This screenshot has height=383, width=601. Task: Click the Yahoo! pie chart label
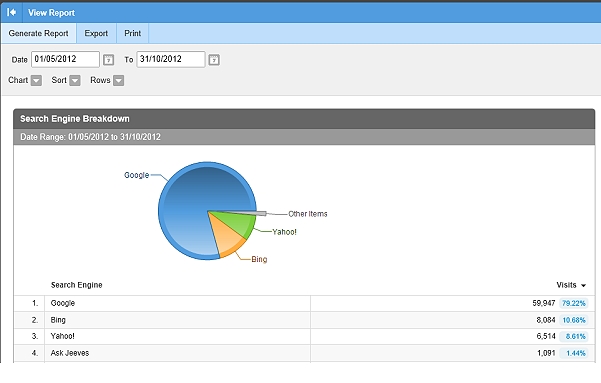pos(284,232)
